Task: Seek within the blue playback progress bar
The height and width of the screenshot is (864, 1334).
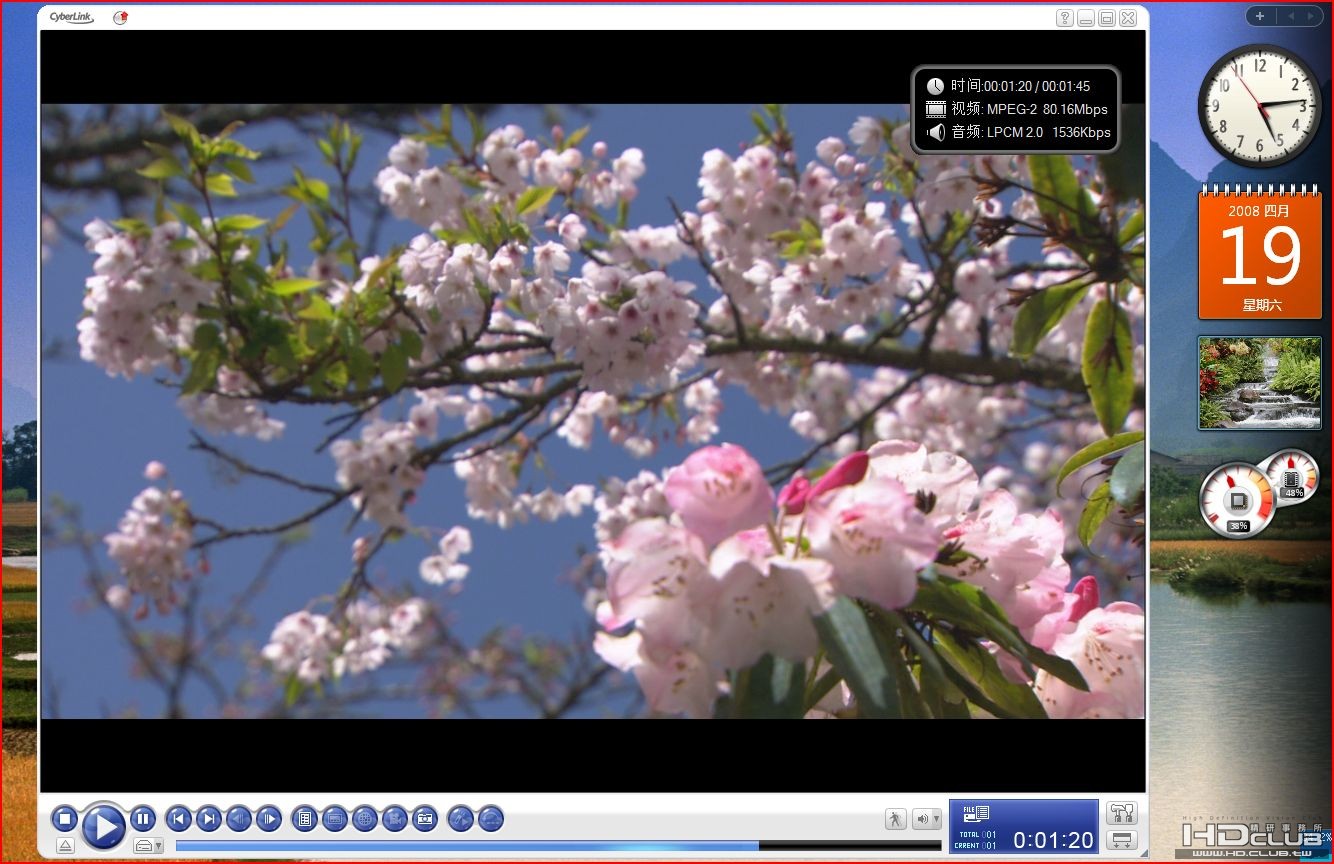Action: (558, 846)
